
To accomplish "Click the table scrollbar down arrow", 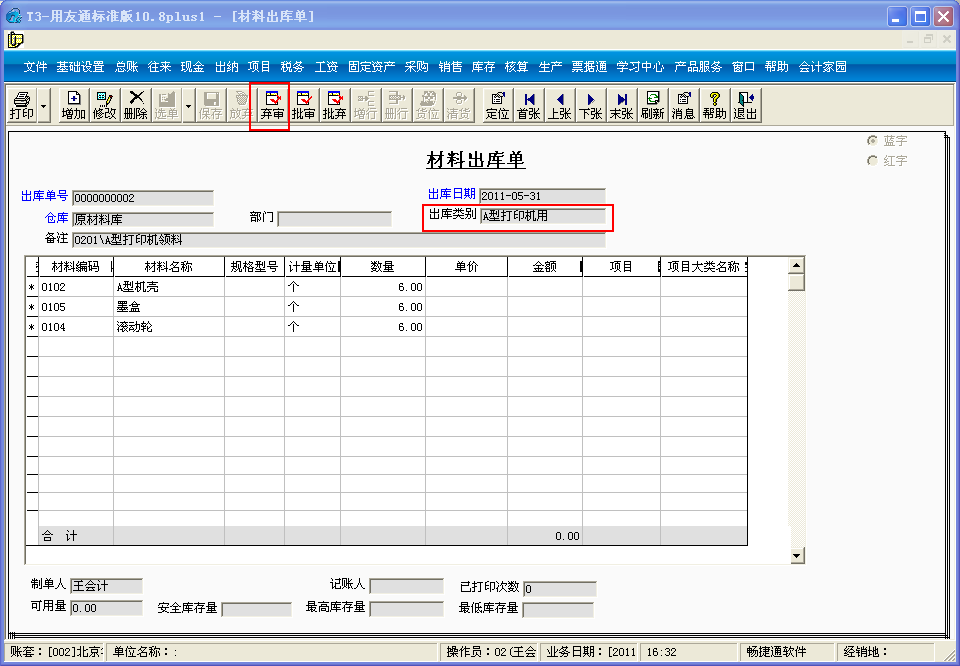I will pyautogui.click(x=797, y=555).
